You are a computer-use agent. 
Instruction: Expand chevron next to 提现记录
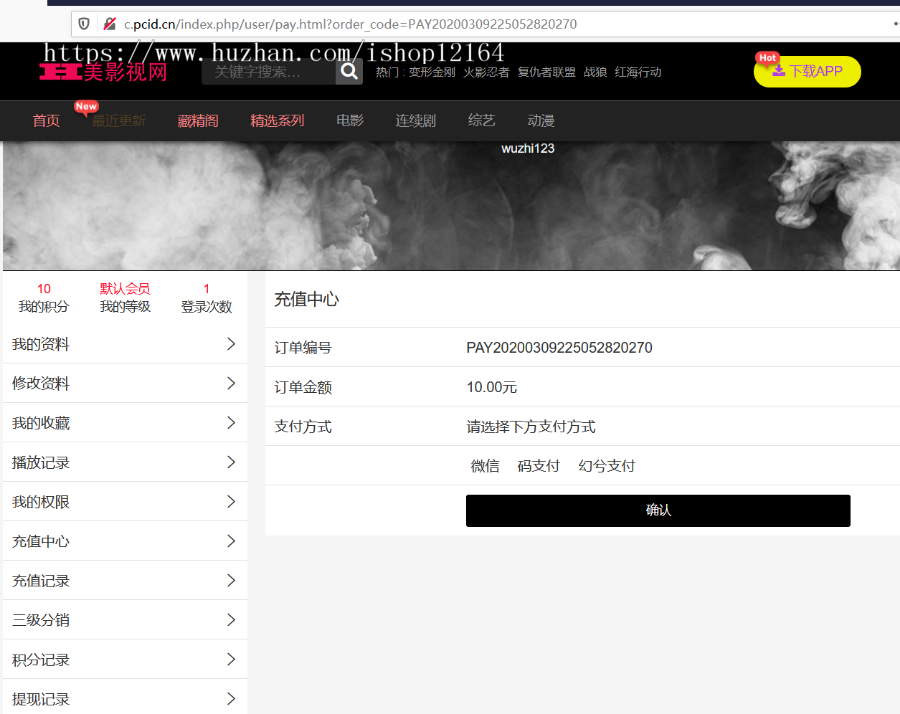tap(231, 699)
